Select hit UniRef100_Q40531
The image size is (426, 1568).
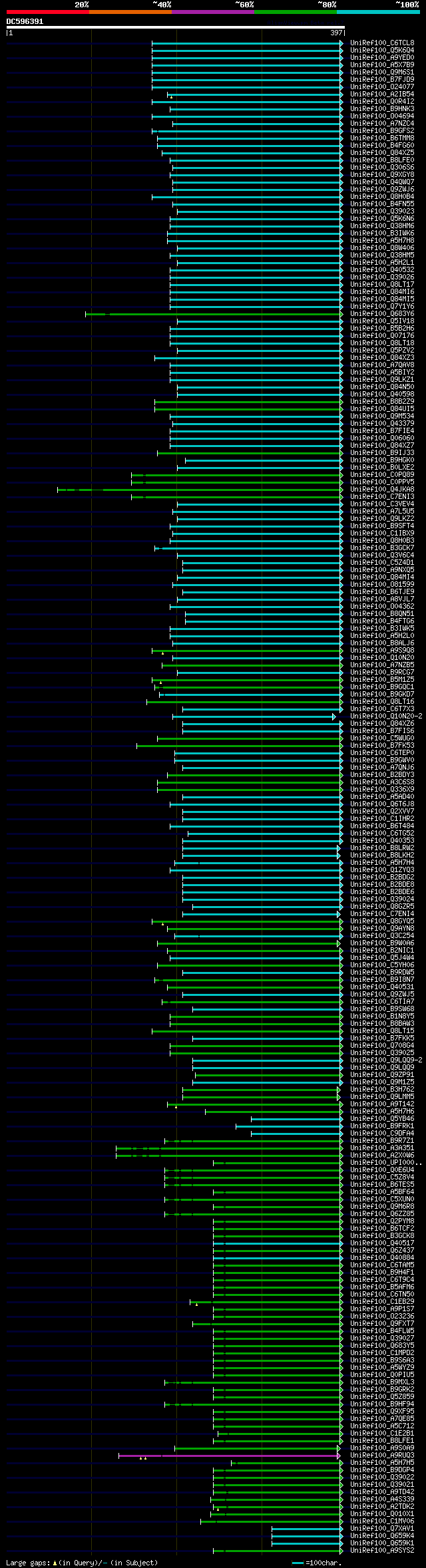(x=382, y=987)
